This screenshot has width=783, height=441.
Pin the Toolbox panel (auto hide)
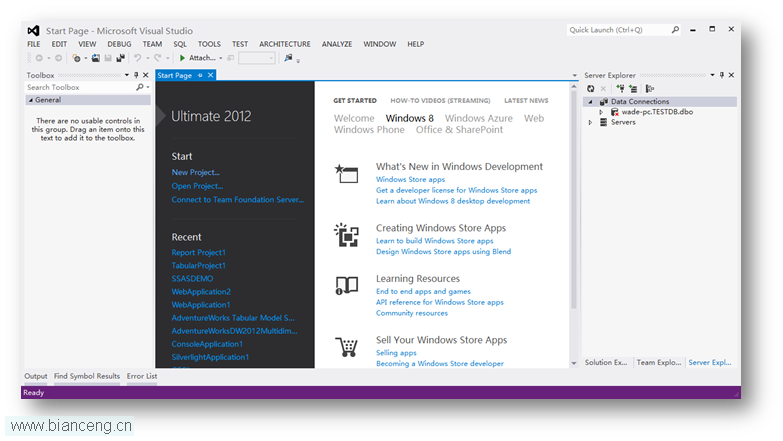point(136,75)
